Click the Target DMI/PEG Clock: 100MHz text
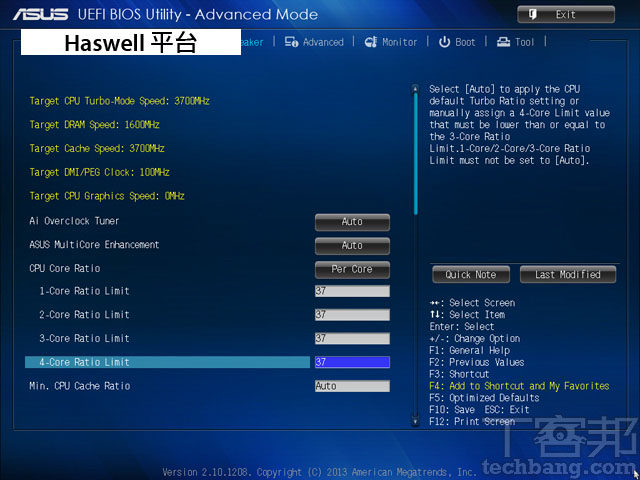The width and height of the screenshot is (640, 480). click(x=100, y=172)
